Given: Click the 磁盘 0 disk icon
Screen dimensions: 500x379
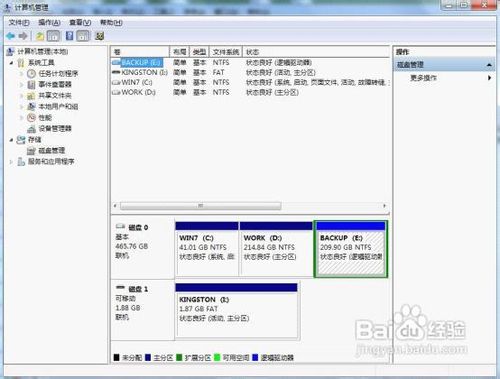Looking at the screenshot, I should tap(120, 227).
